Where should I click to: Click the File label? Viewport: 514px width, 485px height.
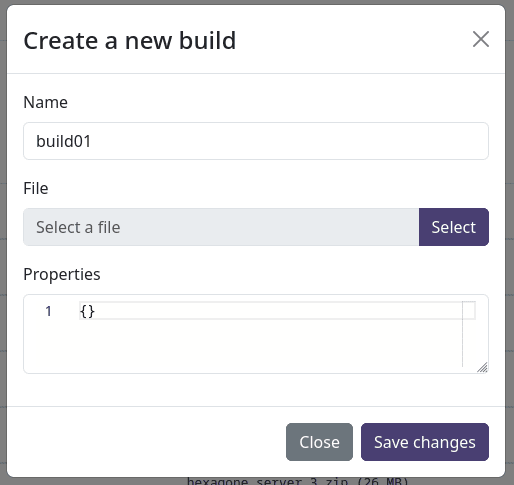36,188
